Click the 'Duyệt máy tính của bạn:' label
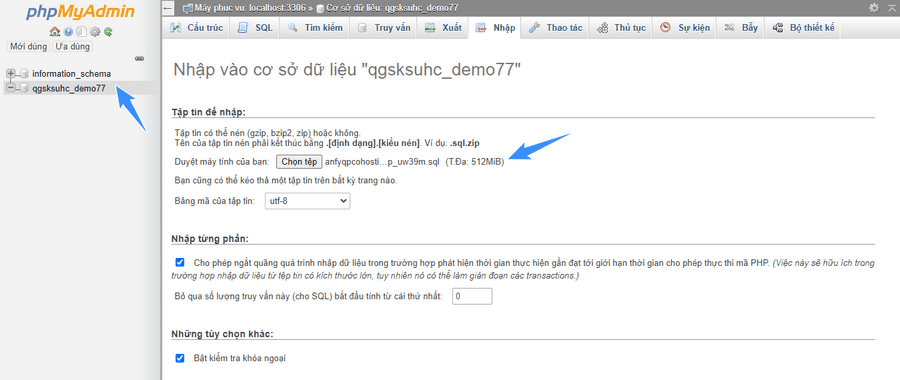Image resolution: width=900 pixels, height=380 pixels. pyautogui.click(x=222, y=162)
